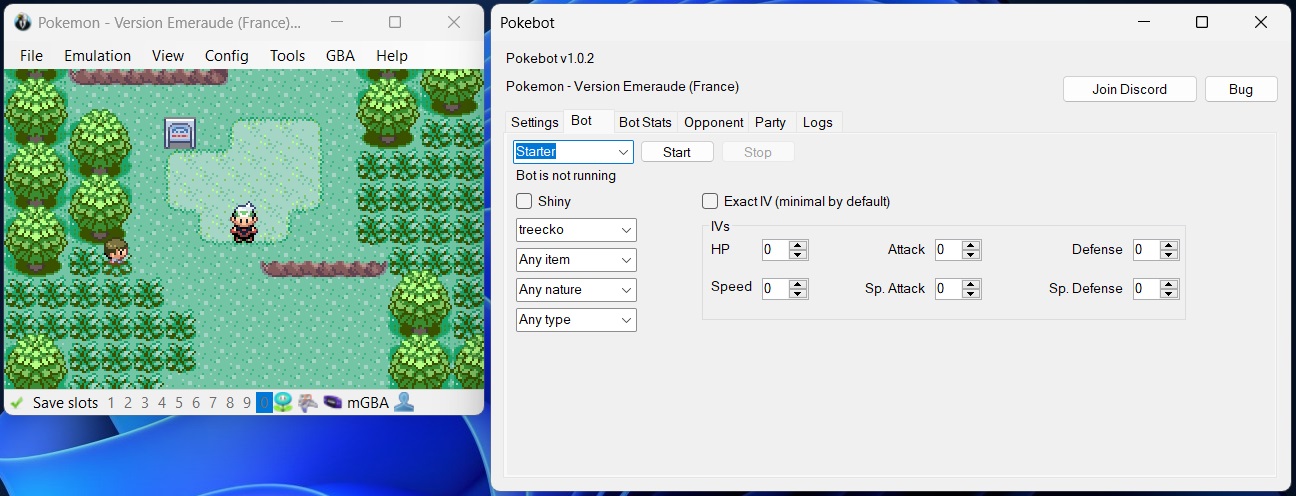Image resolution: width=1296 pixels, height=496 pixels.
Task: Switch to the Opponent tab
Action: coord(713,122)
